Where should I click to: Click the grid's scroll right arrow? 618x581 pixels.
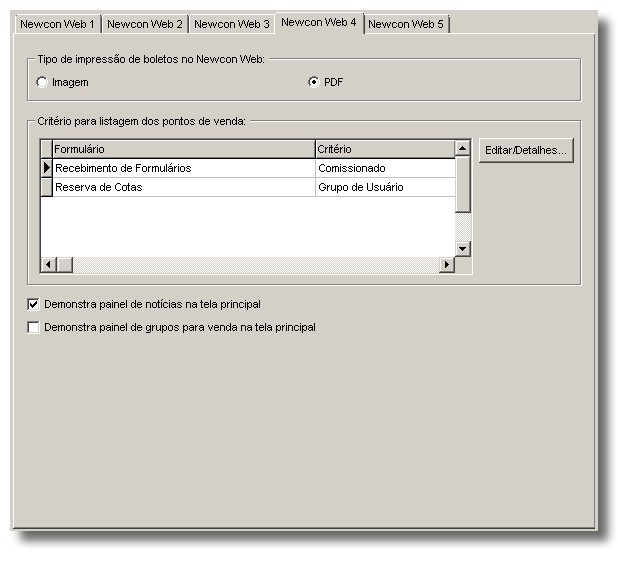(x=447, y=264)
